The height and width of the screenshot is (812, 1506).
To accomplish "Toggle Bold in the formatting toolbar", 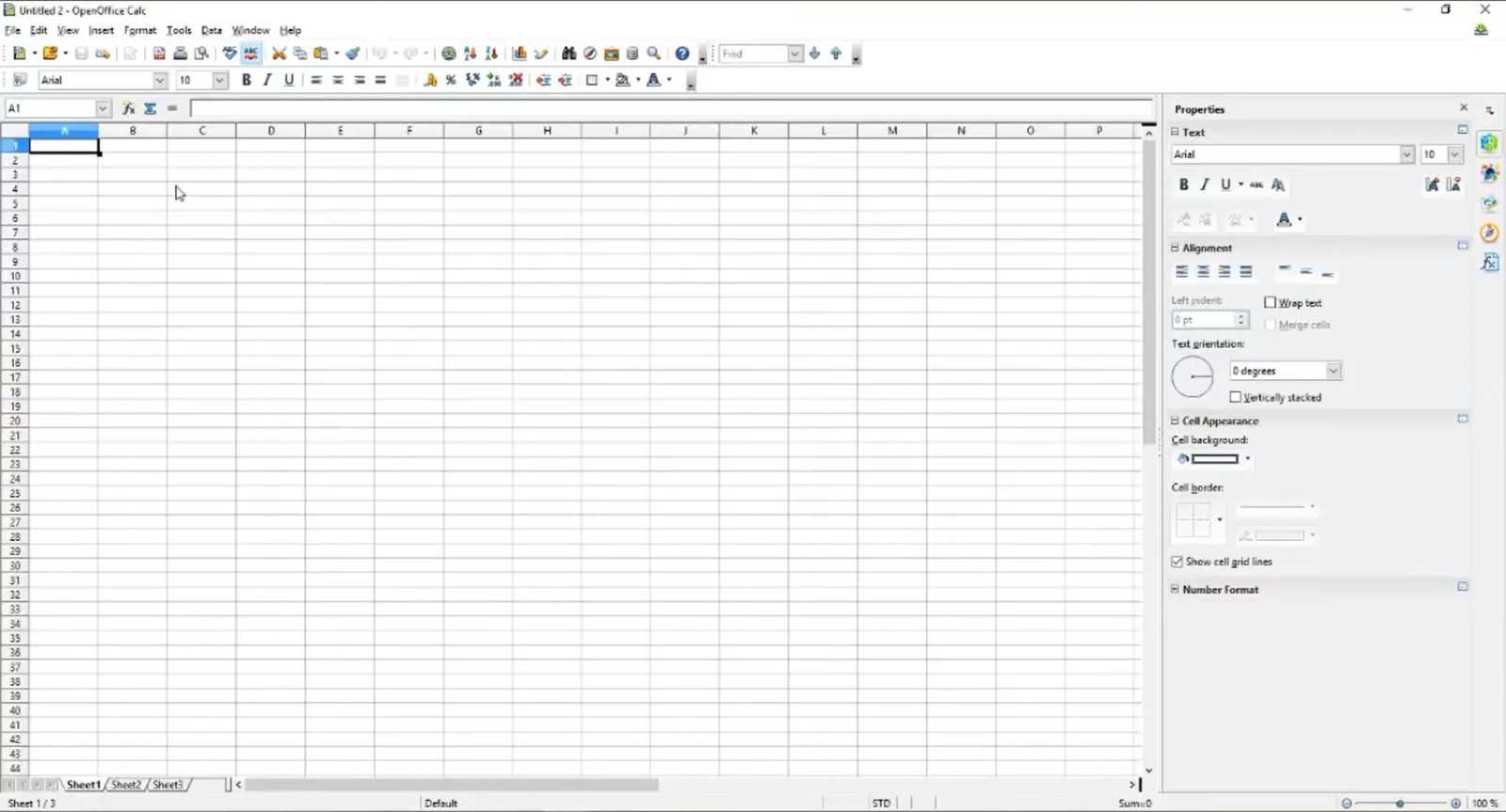I will (x=246, y=80).
